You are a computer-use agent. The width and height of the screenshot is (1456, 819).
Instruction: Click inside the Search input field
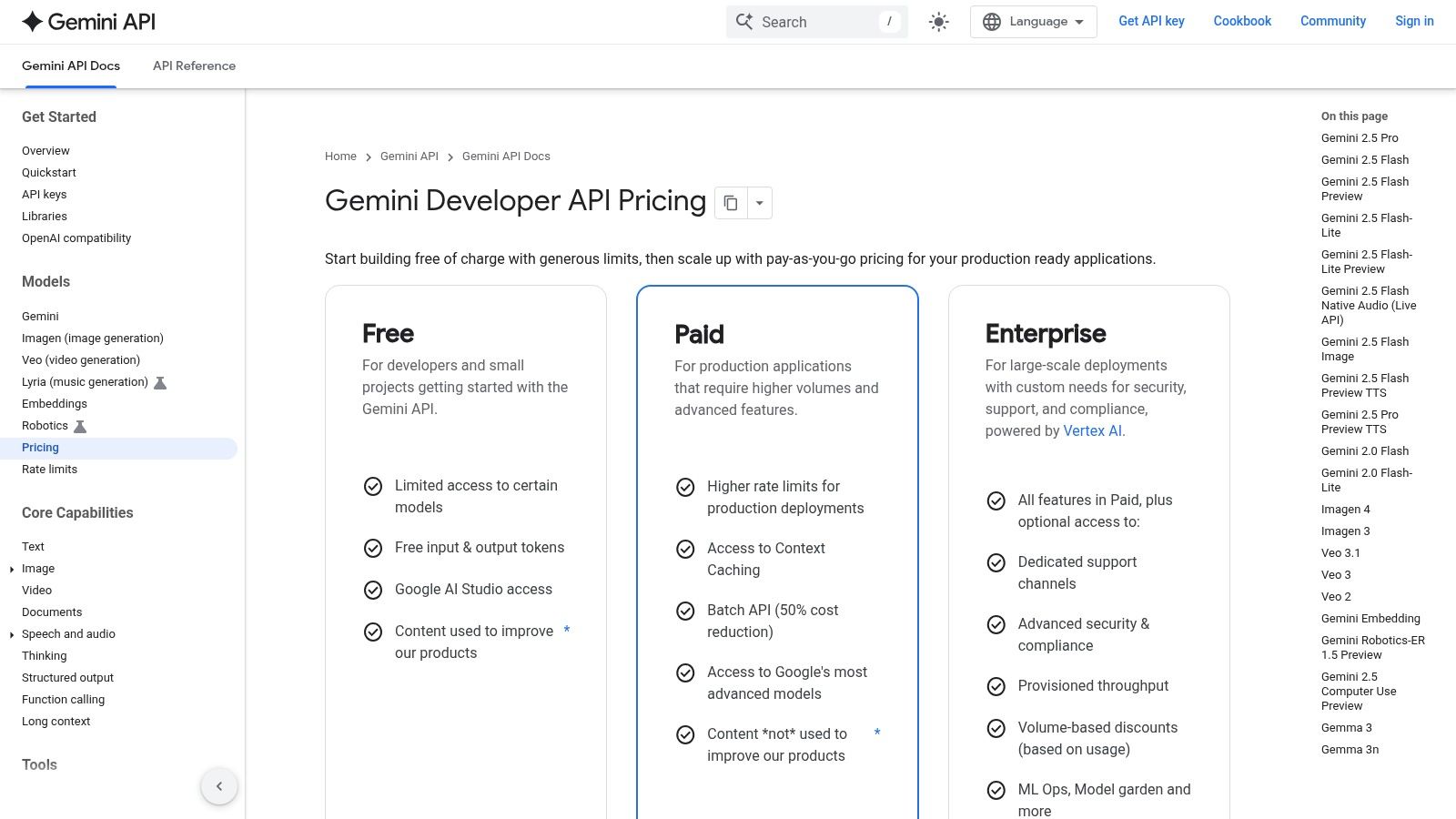[x=810, y=21]
